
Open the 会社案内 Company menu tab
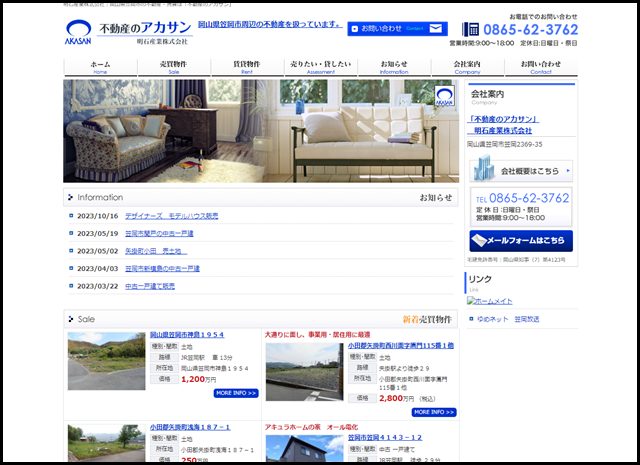pos(467,67)
